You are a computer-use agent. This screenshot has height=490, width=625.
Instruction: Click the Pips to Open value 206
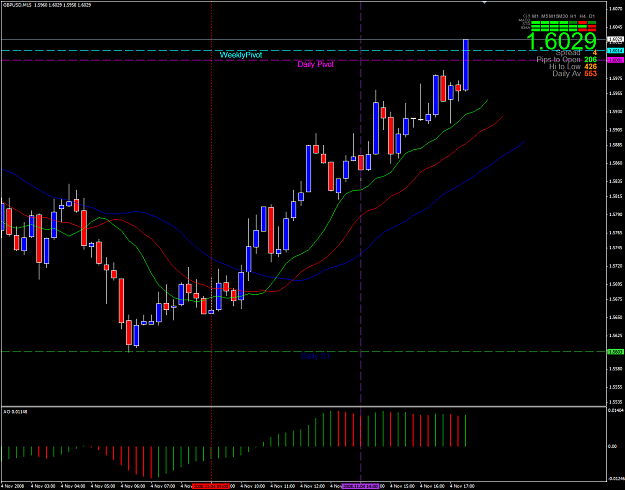tap(590, 60)
